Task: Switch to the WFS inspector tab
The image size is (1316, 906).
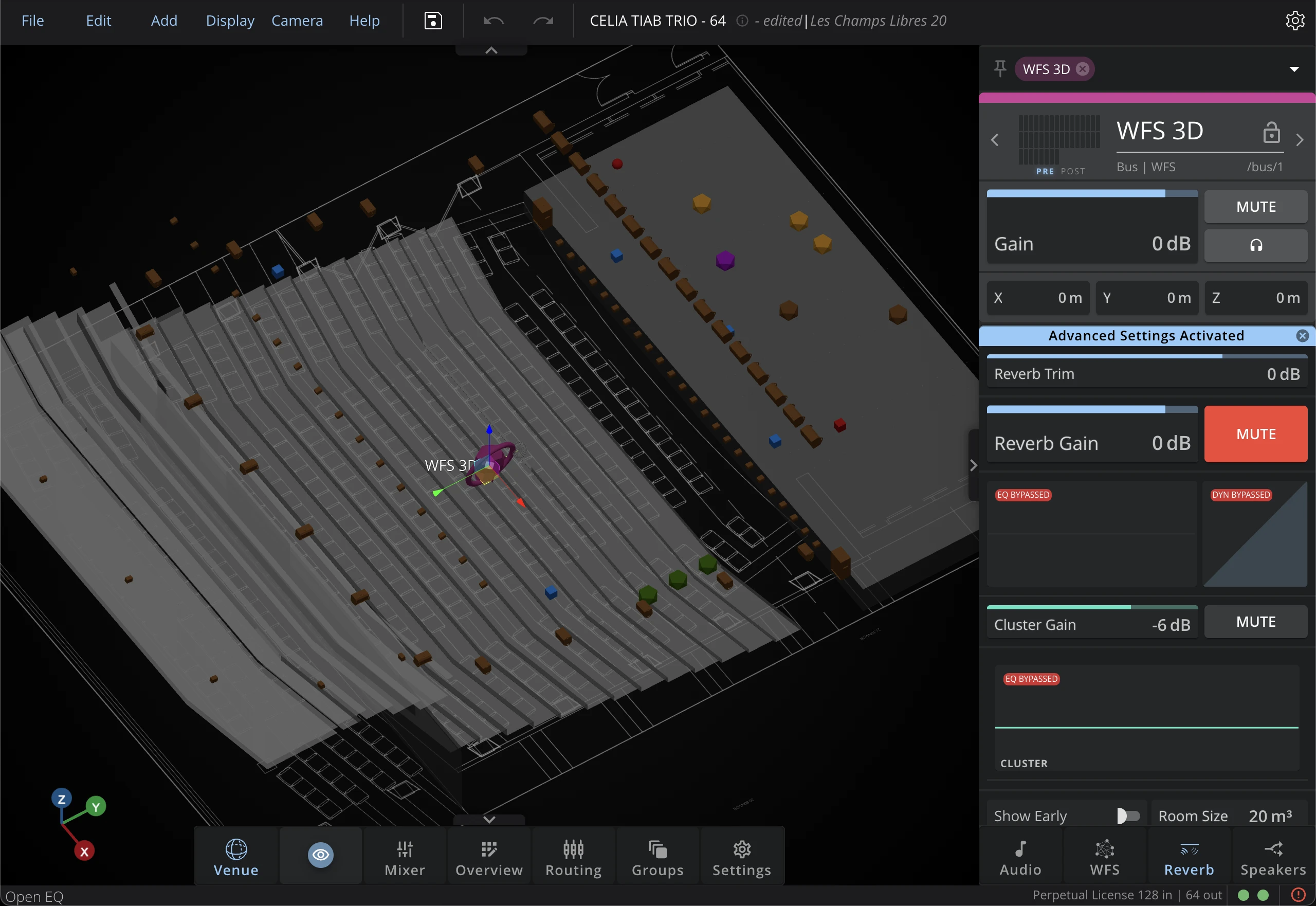Action: (x=1104, y=857)
